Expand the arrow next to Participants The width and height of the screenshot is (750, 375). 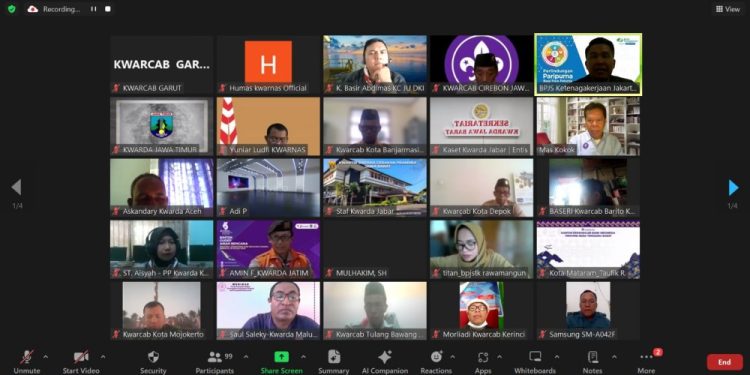coord(246,357)
